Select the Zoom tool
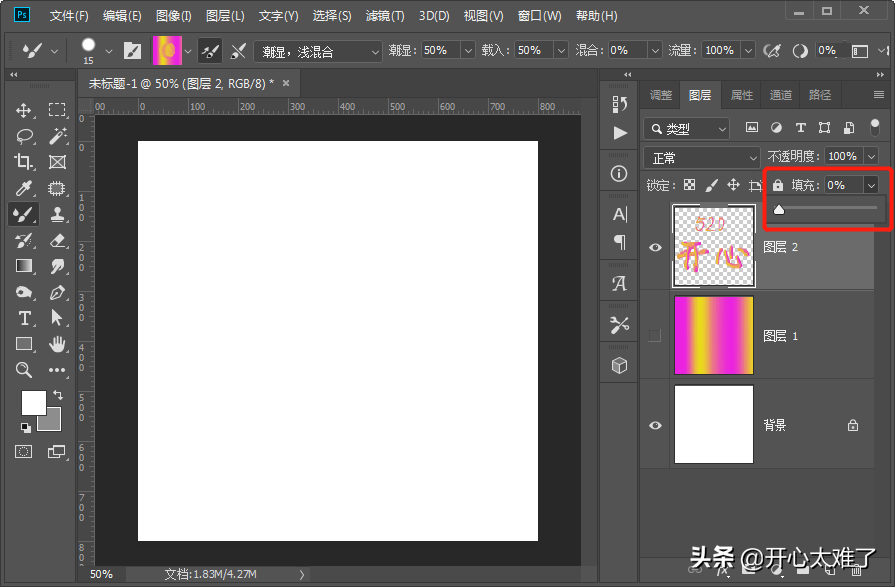Image resolution: width=895 pixels, height=587 pixels. [x=24, y=371]
